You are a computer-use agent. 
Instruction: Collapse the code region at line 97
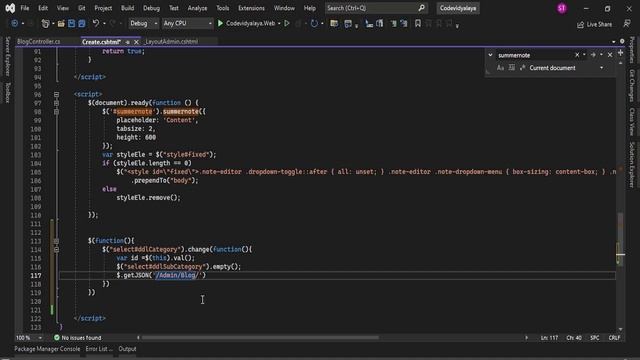pos(56,103)
